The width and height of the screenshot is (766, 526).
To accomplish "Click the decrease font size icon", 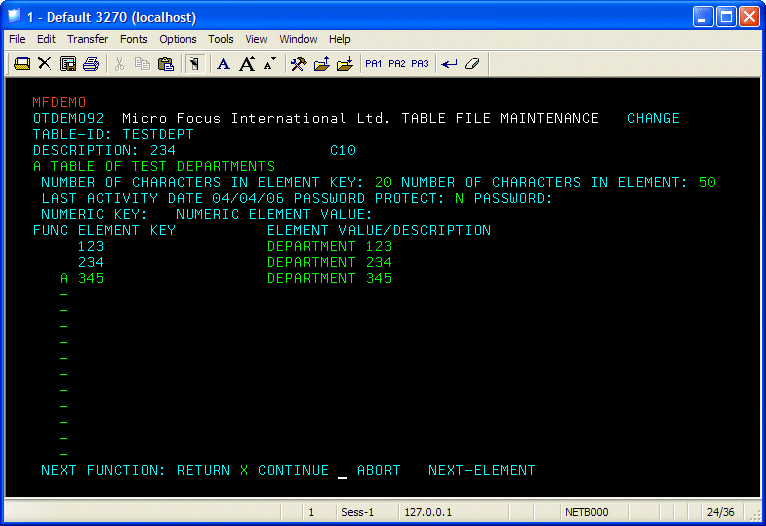I will pos(270,63).
